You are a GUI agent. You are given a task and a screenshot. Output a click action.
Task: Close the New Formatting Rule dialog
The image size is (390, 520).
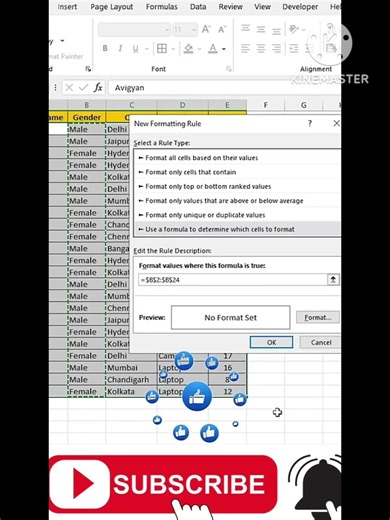(x=337, y=123)
